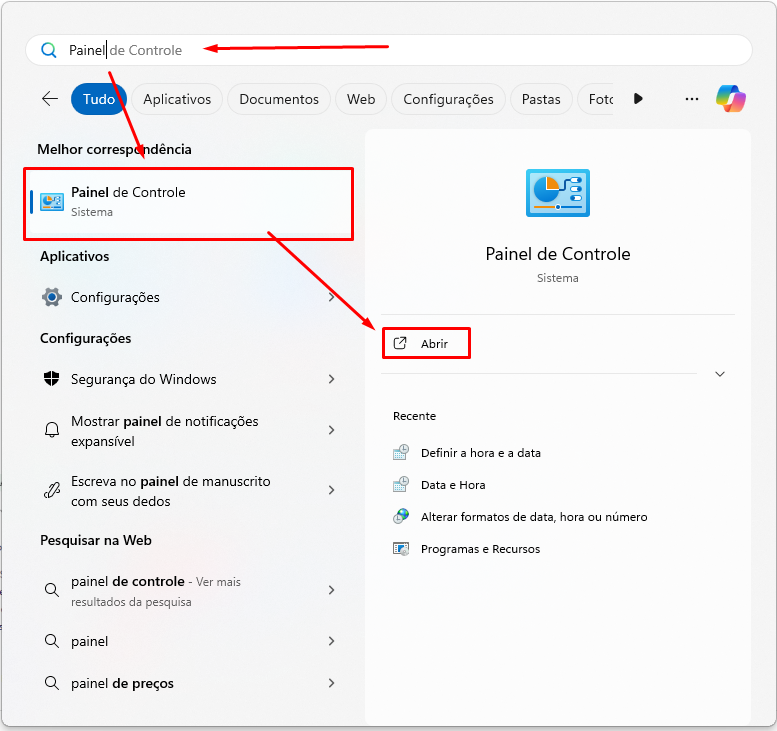Click magnifier icon next to 'painel' suggestion
The height and width of the screenshot is (731, 777).
tap(52, 641)
